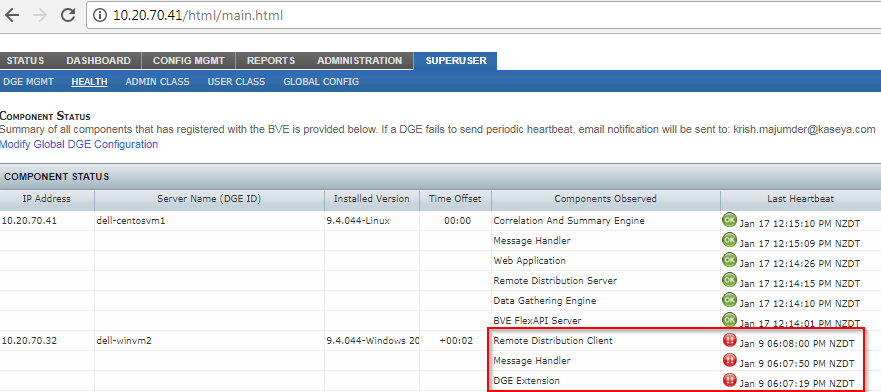Click Message Handler under dell-winvm2
The height and width of the screenshot is (392, 881).
point(532,361)
